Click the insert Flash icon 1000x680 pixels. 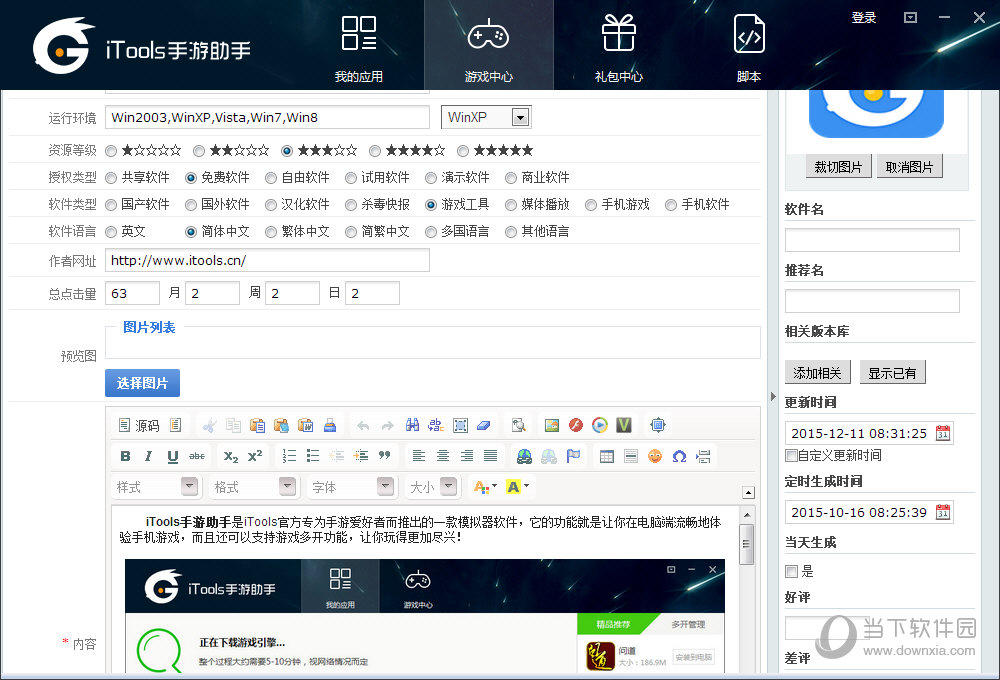point(576,424)
